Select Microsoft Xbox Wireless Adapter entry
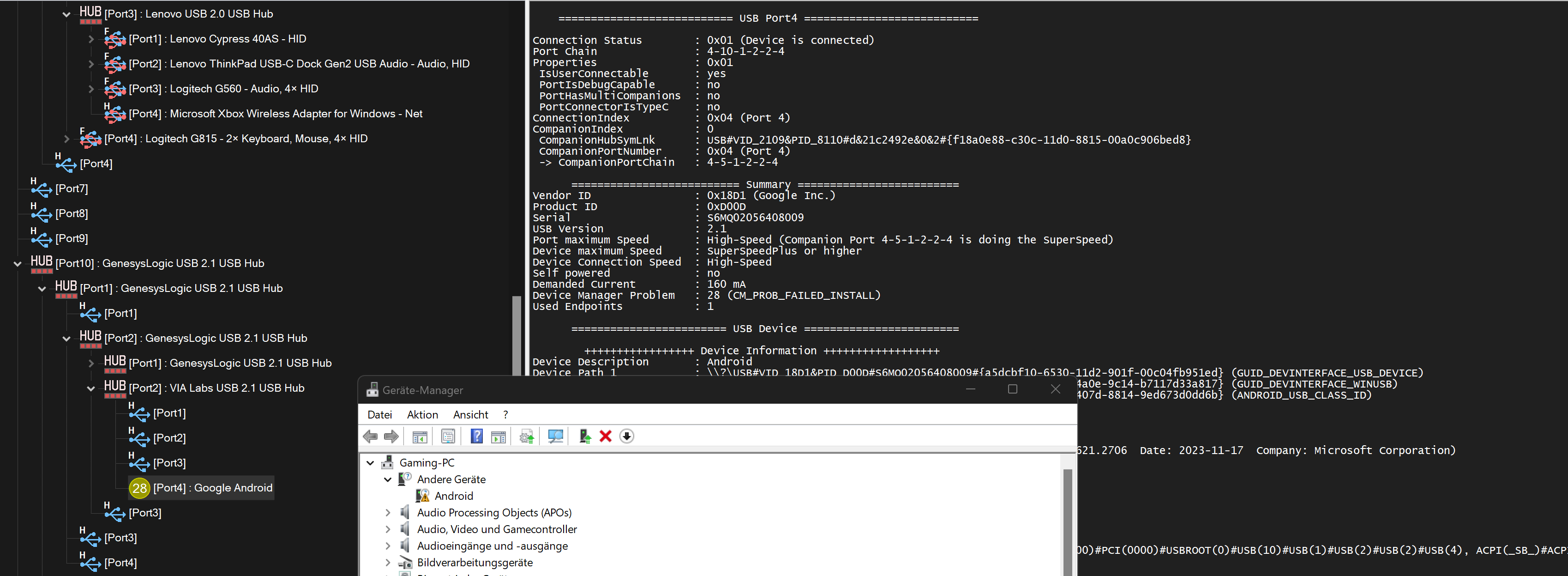 click(295, 114)
